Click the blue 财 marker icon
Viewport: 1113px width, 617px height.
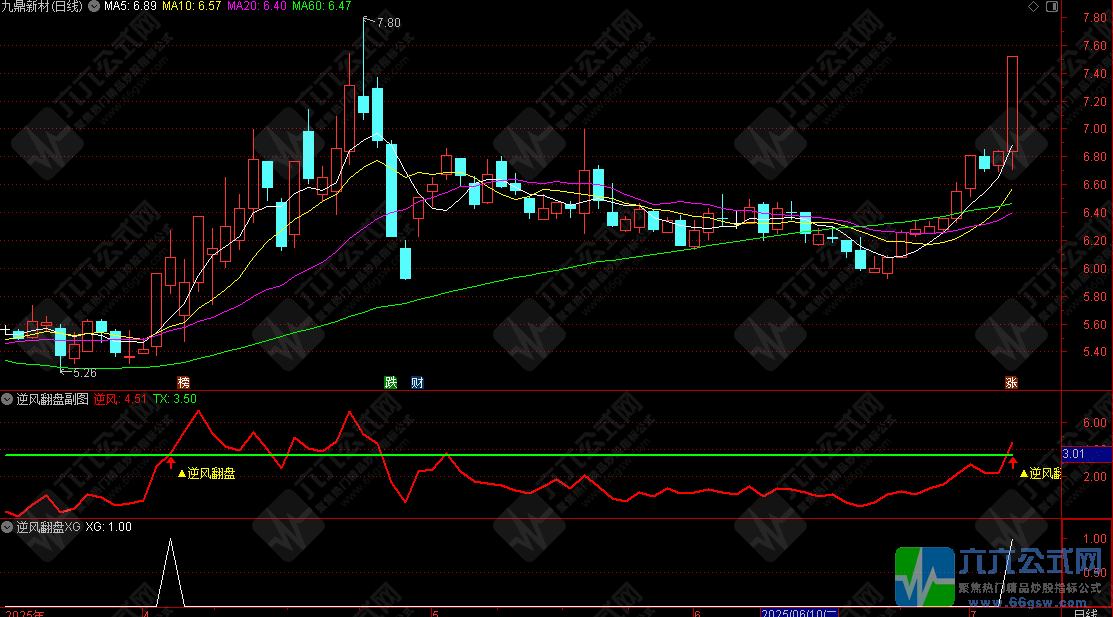tap(416, 383)
